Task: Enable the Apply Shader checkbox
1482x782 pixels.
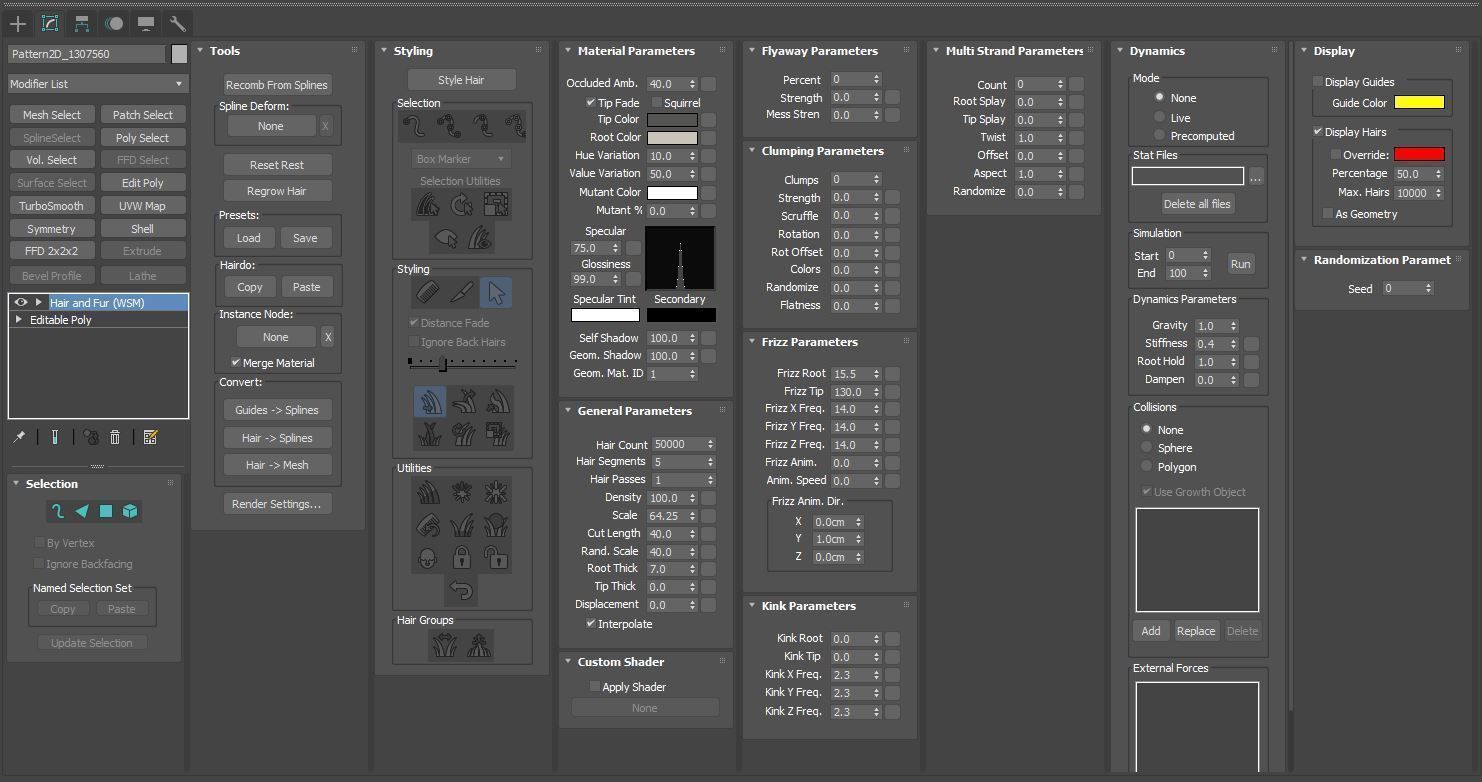Action: (595, 687)
